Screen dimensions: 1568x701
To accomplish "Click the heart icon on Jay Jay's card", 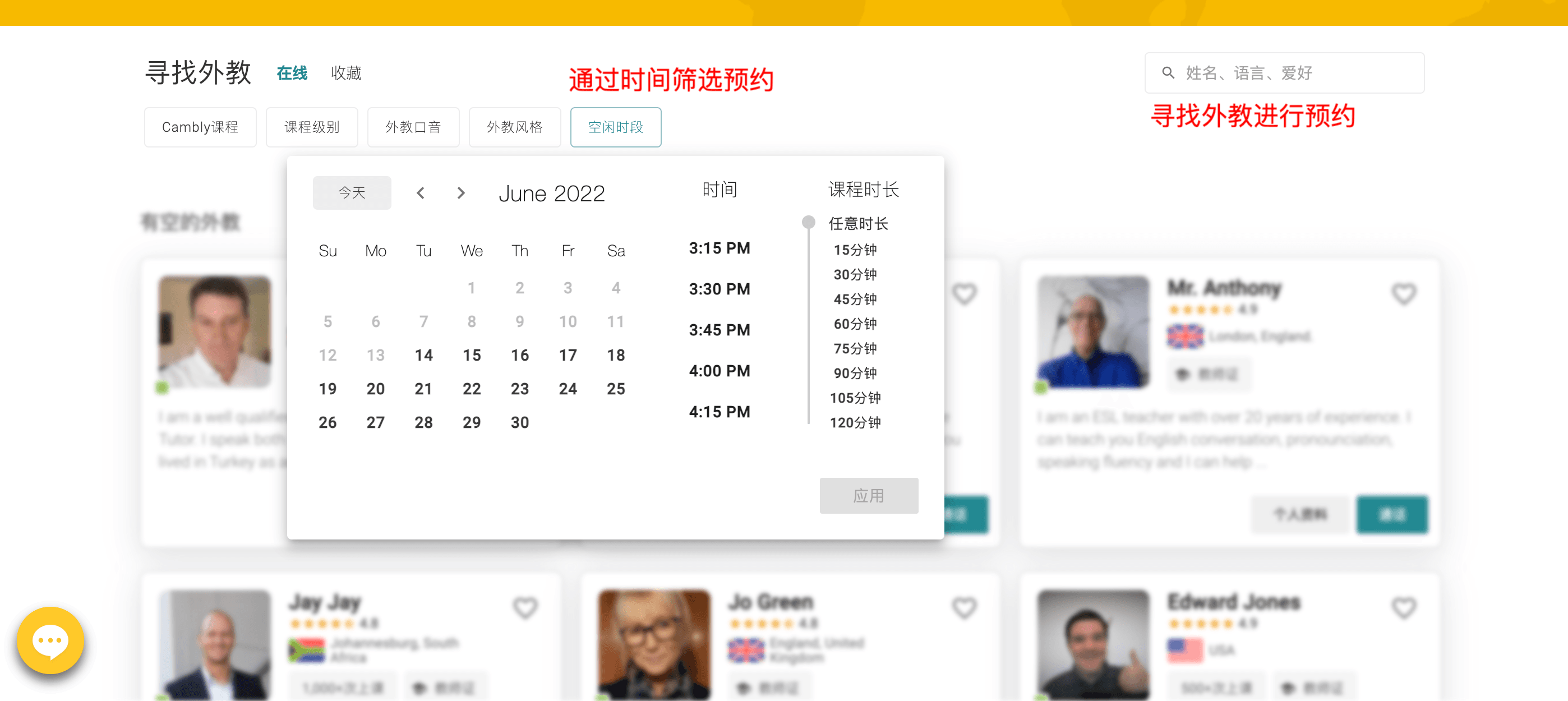I will [525, 607].
